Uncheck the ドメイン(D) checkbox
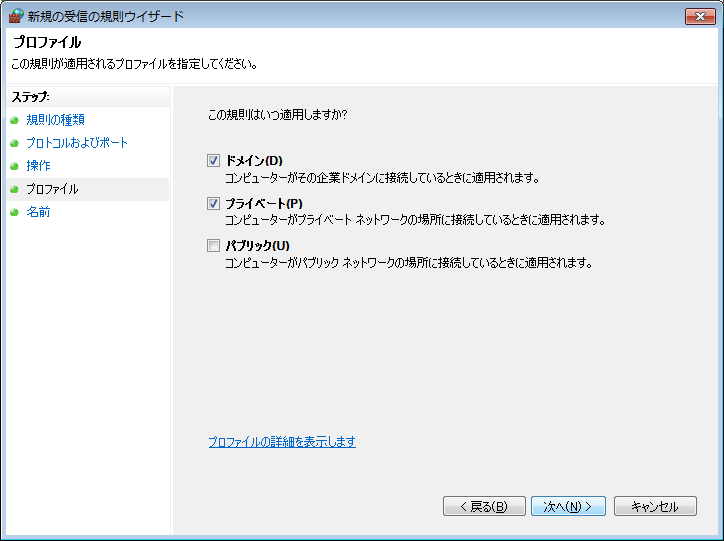The height and width of the screenshot is (541, 724). coord(213,161)
